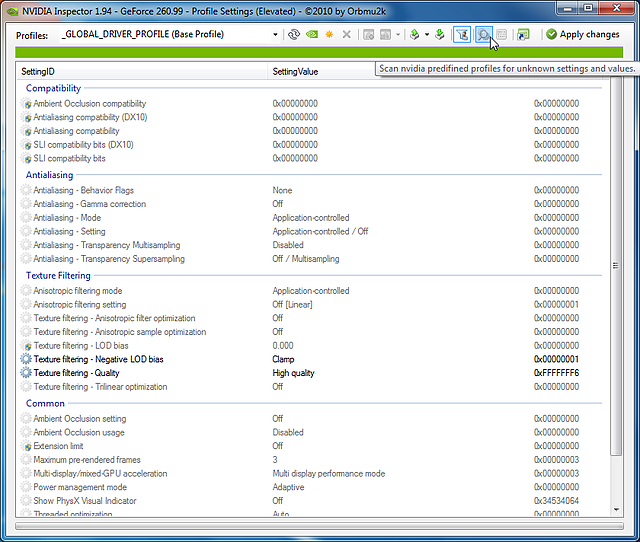This screenshot has width=640, height=542.
Task: Click None value of Behavior Flags
Action: (282, 190)
